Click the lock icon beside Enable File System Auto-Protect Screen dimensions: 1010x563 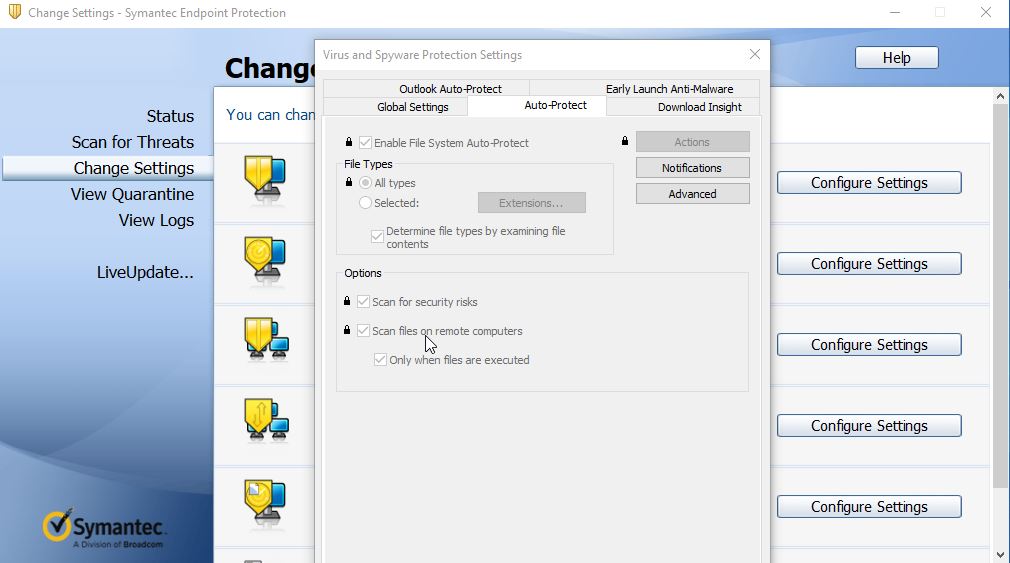point(348,142)
